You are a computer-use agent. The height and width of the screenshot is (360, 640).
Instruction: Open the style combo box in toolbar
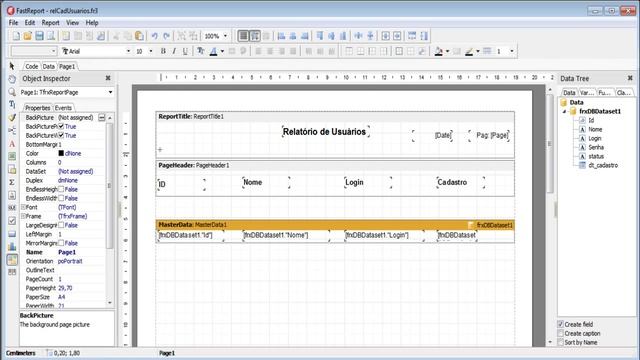click(34, 51)
